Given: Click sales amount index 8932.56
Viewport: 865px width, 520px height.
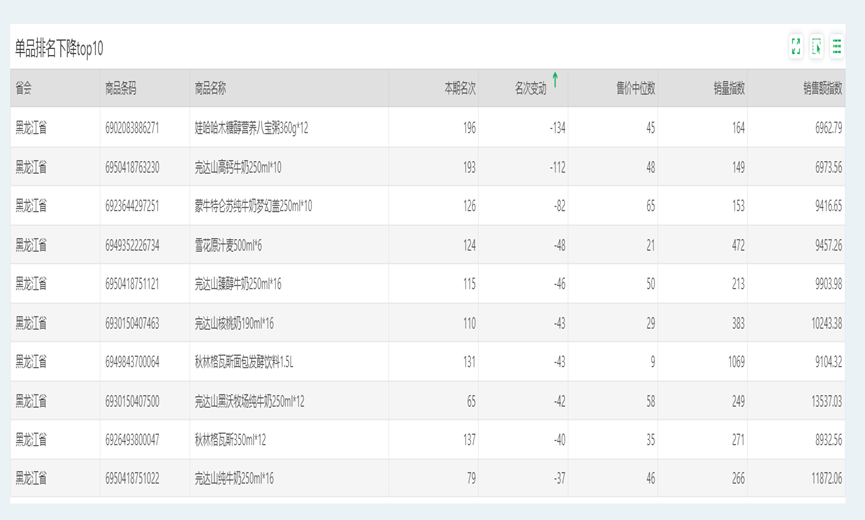Looking at the screenshot, I should pos(829,440).
